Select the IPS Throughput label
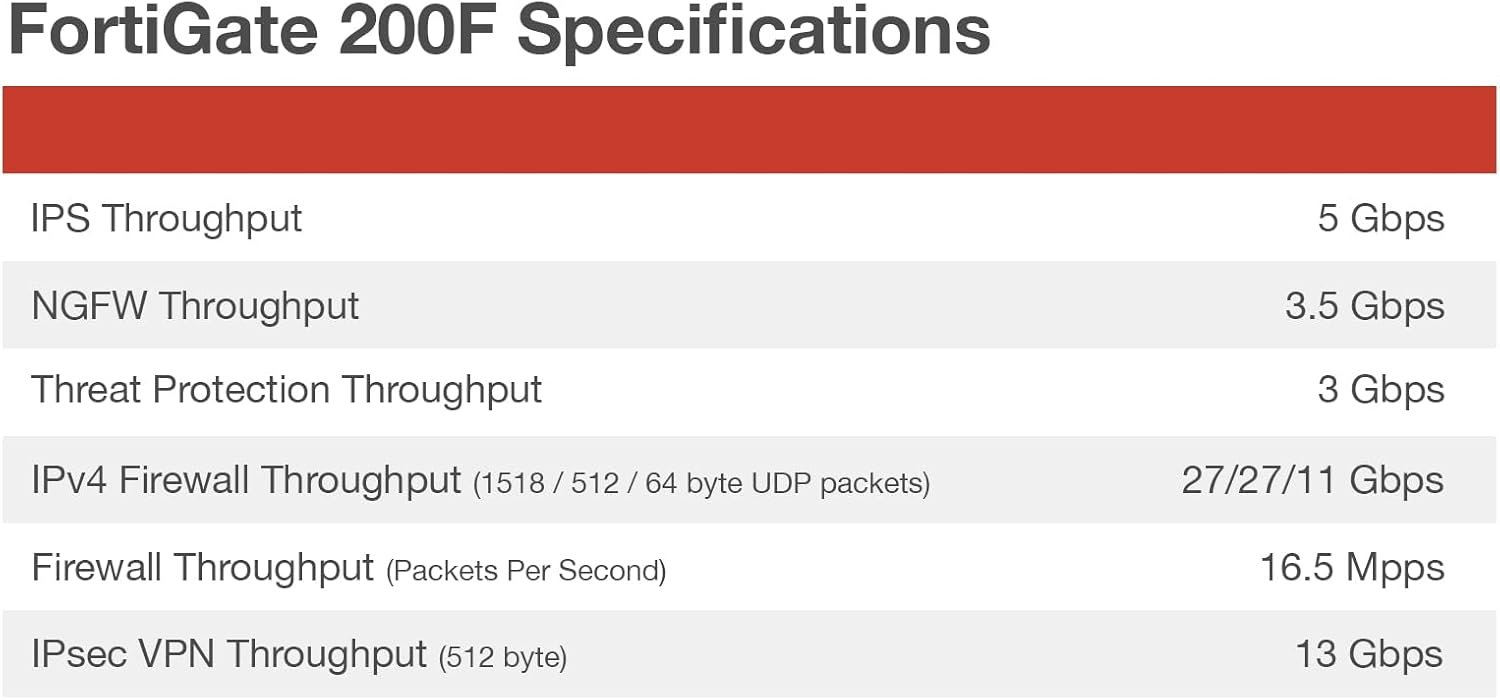 coord(166,218)
